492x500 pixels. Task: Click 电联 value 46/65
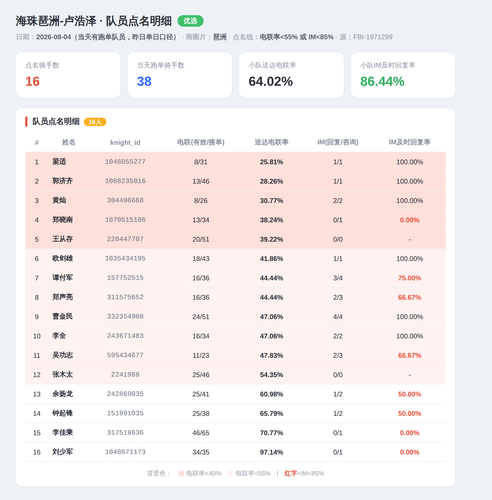click(x=201, y=433)
